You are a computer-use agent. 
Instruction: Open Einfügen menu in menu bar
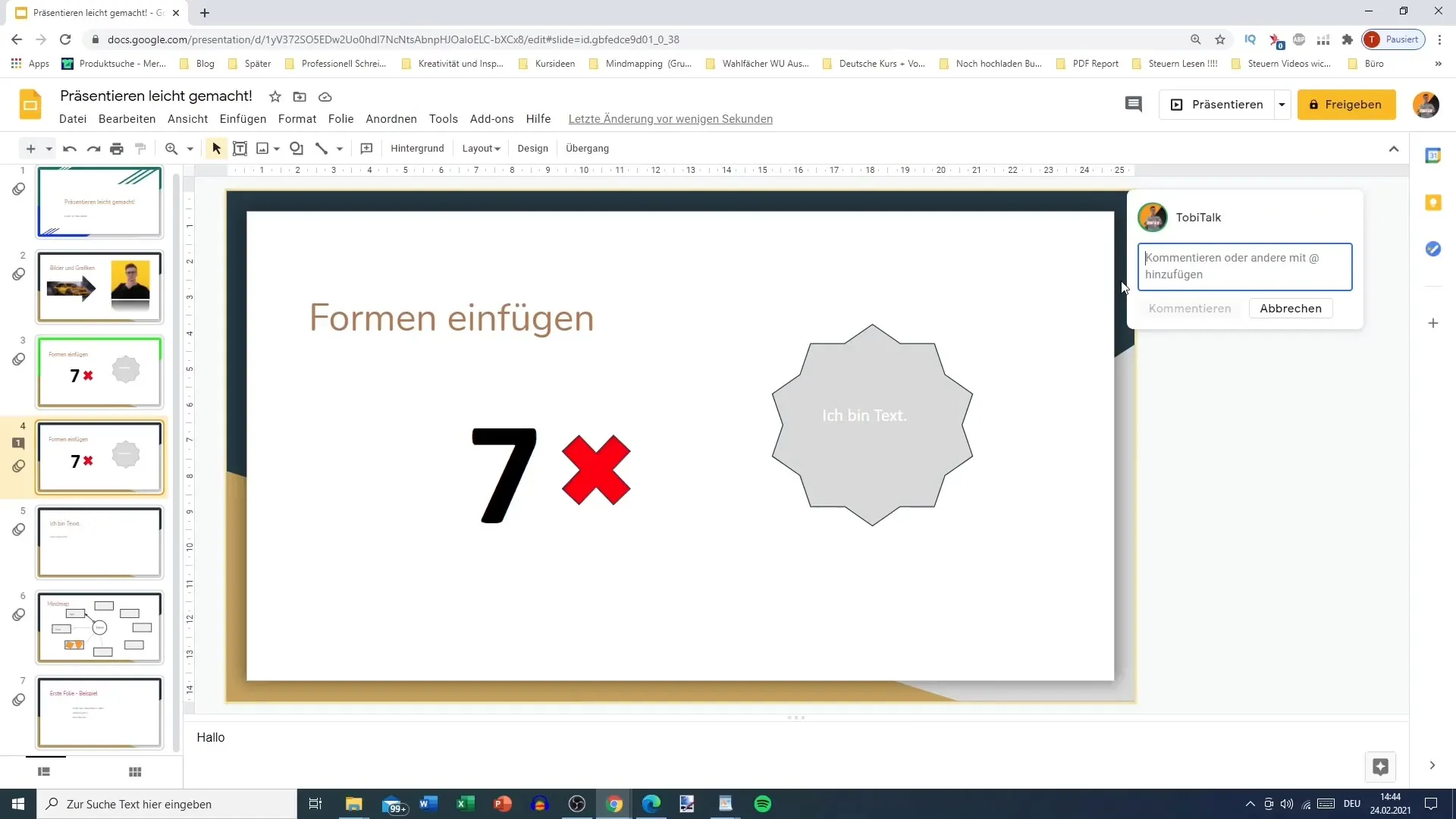[244, 119]
